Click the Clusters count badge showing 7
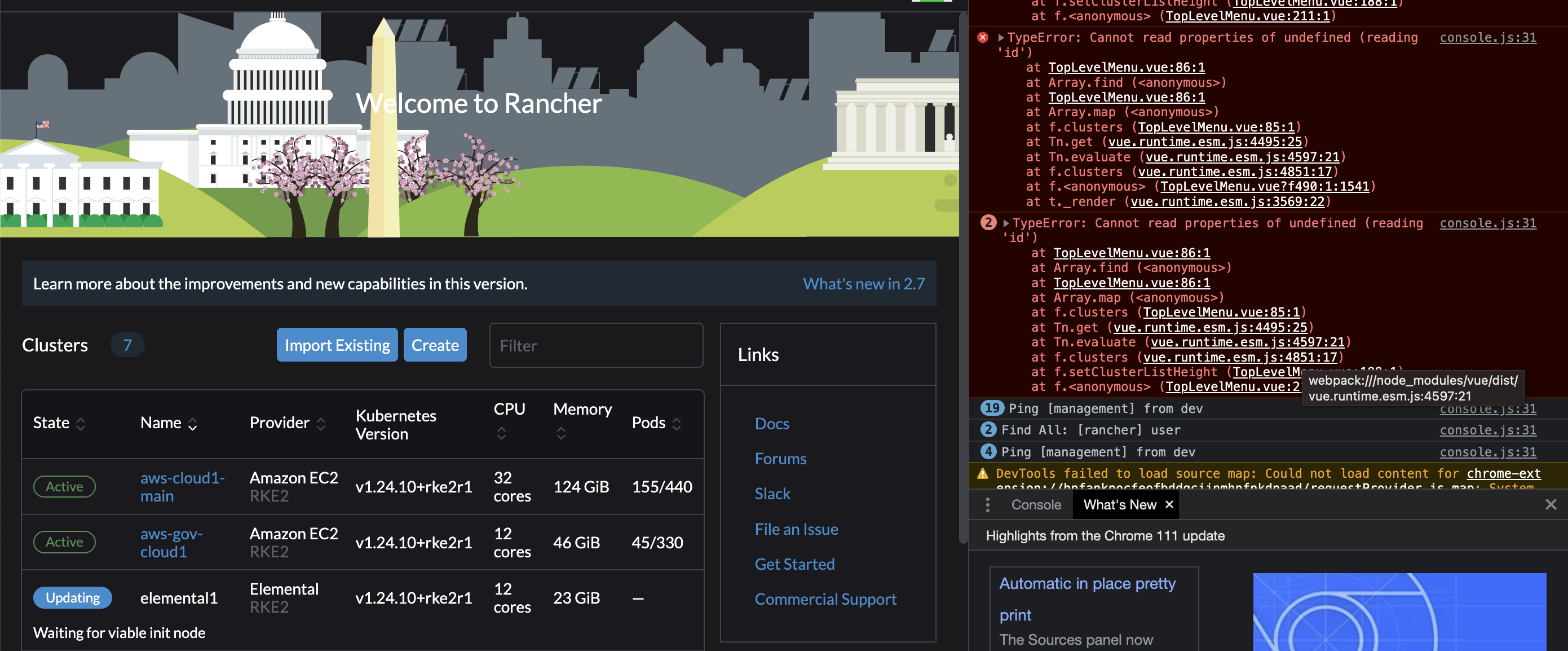 pyautogui.click(x=127, y=345)
